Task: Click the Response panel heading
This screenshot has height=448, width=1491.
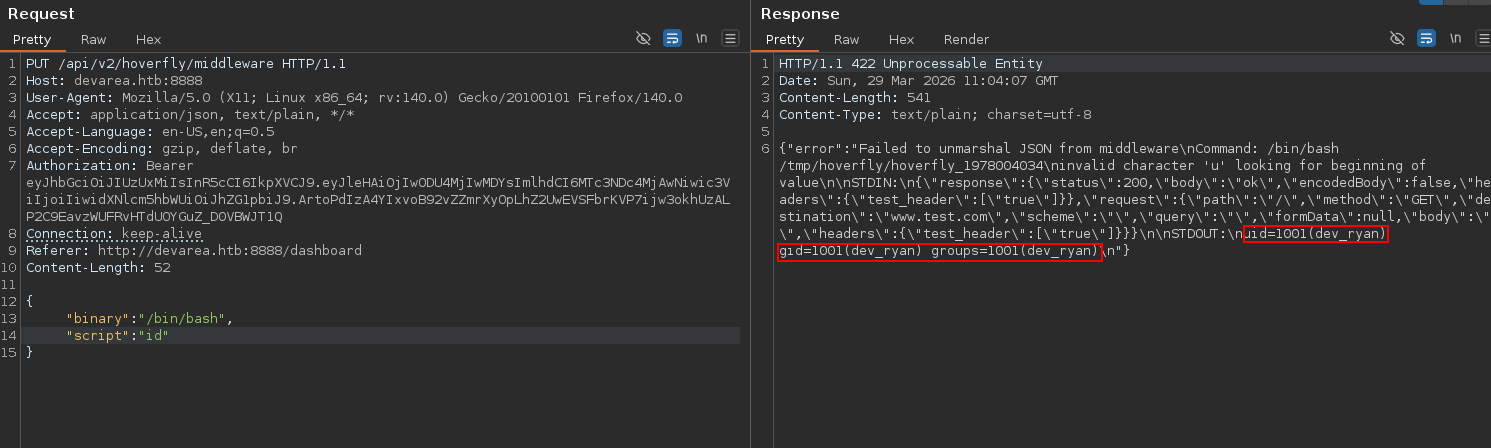Action: click(800, 14)
